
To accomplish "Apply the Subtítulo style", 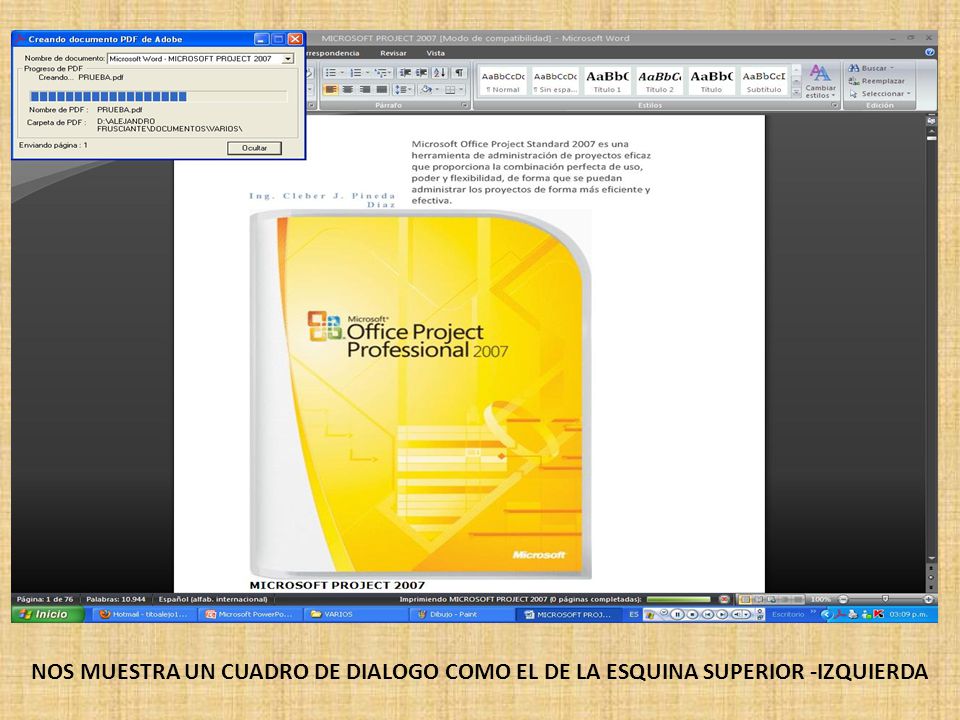I will tap(763, 81).
